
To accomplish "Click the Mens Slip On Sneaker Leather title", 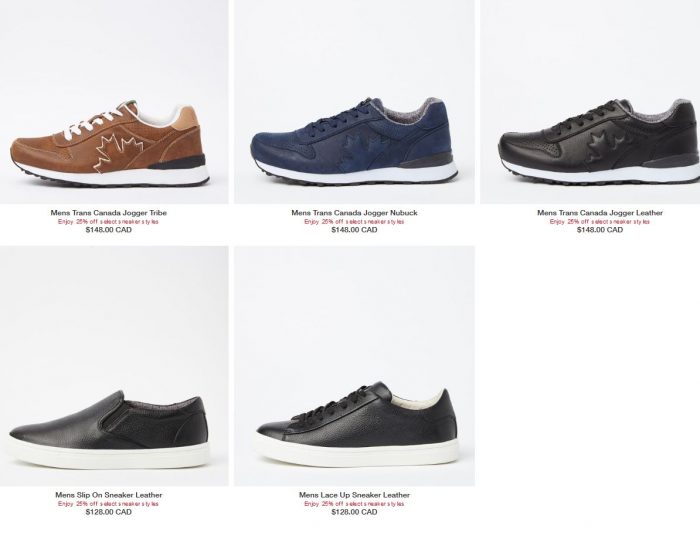I will (108, 495).
